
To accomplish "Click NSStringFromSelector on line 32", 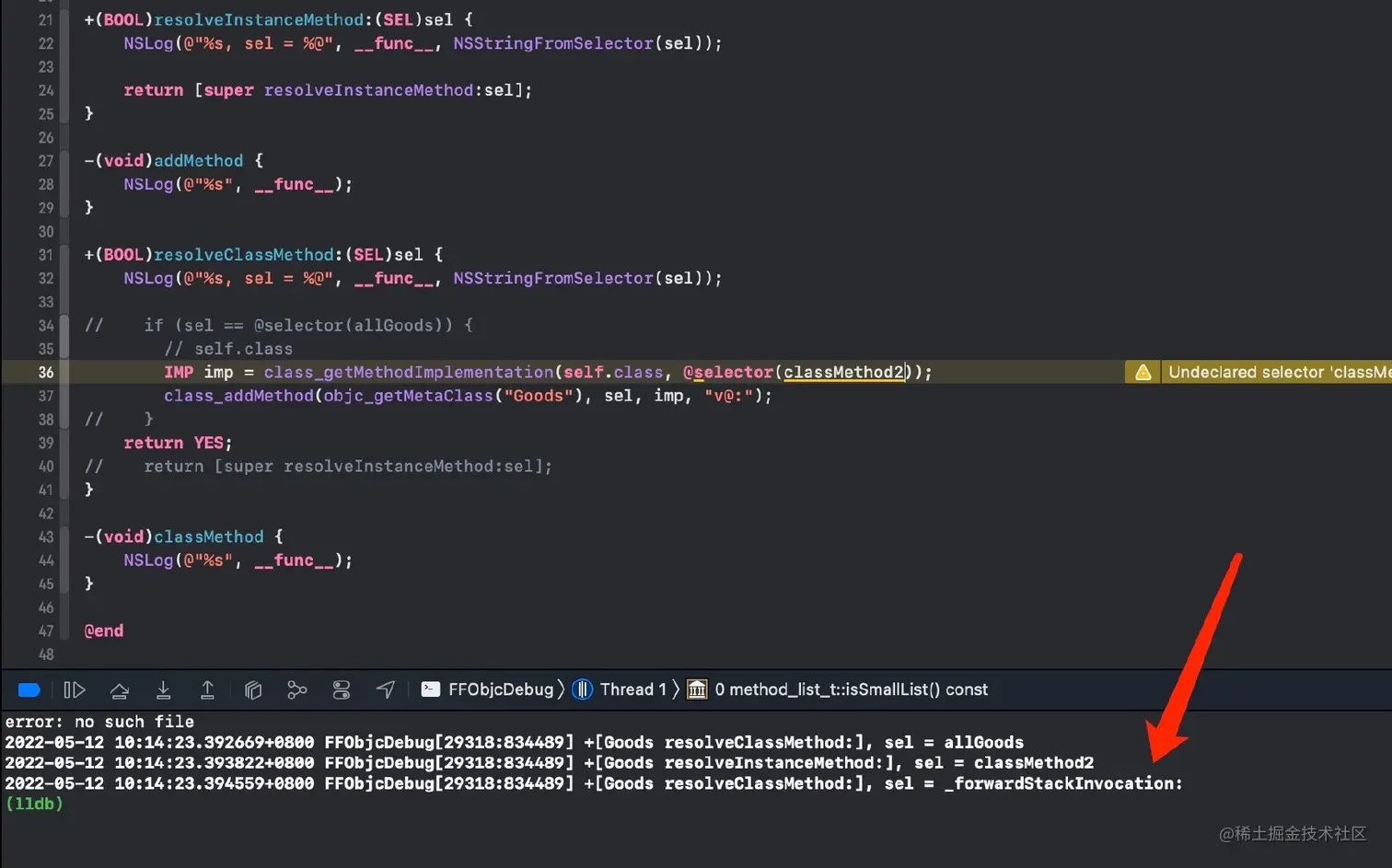I will point(553,278).
